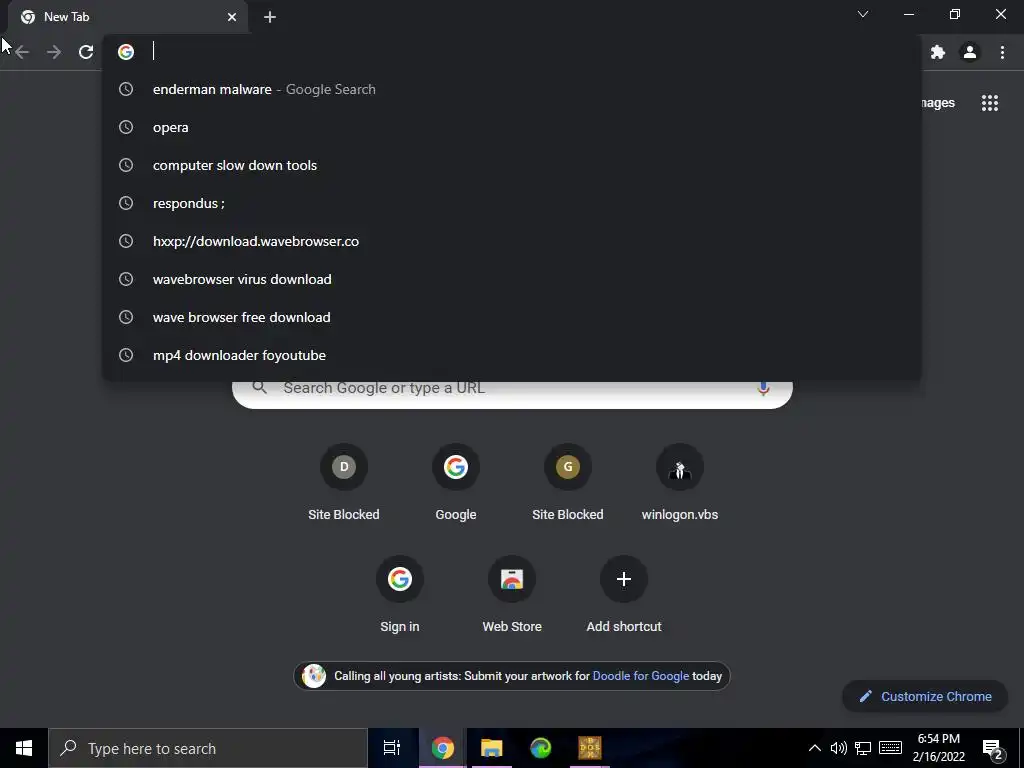Viewport: 1024px width, 768px height.
Task: Open Task View on the taskbar
Action: tap(392, 748)
